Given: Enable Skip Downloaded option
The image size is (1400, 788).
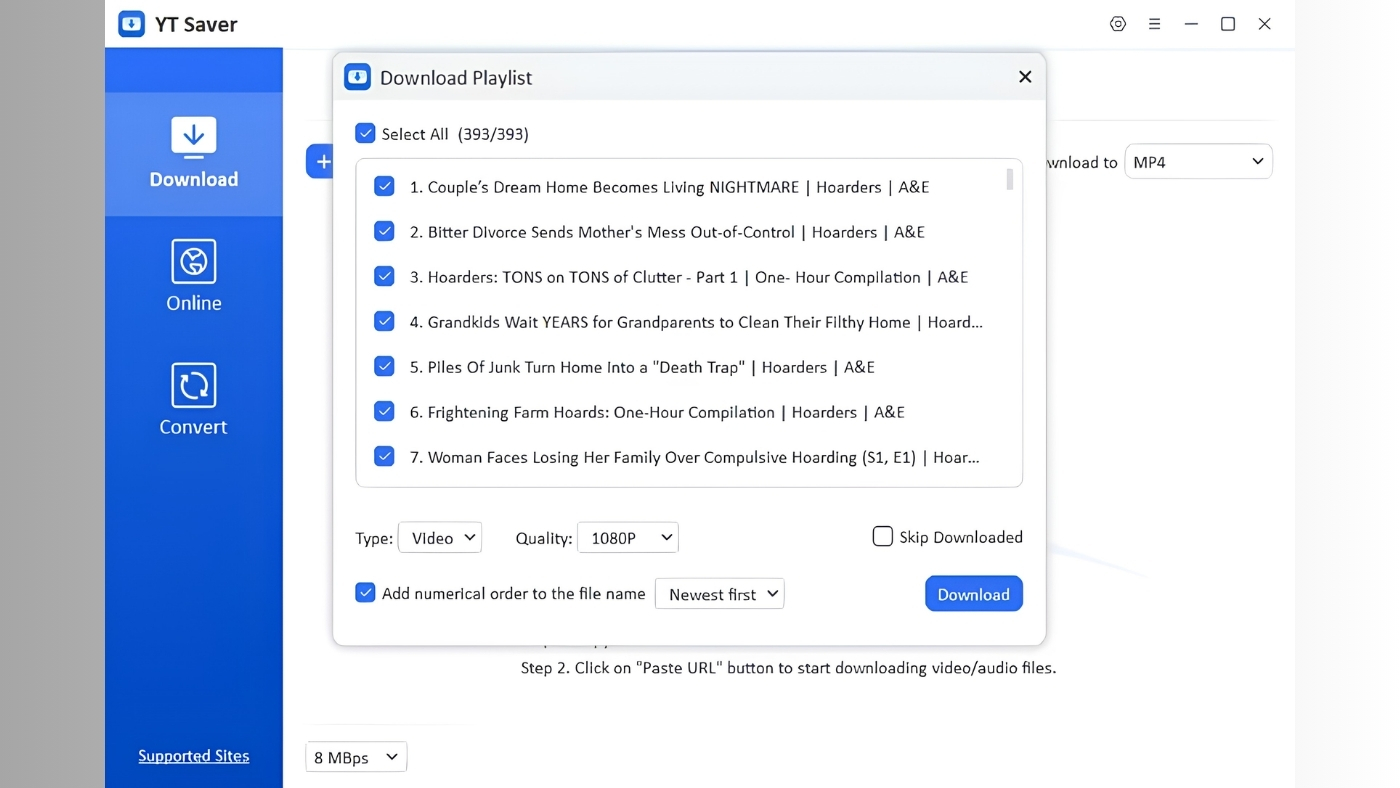Looking at the screenshot, I should (x=882, y=536).
